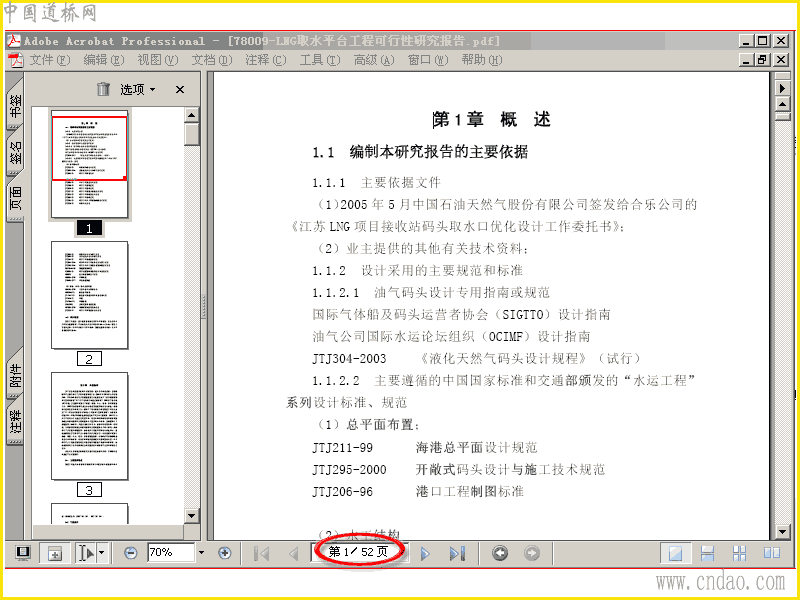This screenshot has height=600, width=800.
Task: Expand the zoom percentage dropdown
Action: tap(201, 553)
